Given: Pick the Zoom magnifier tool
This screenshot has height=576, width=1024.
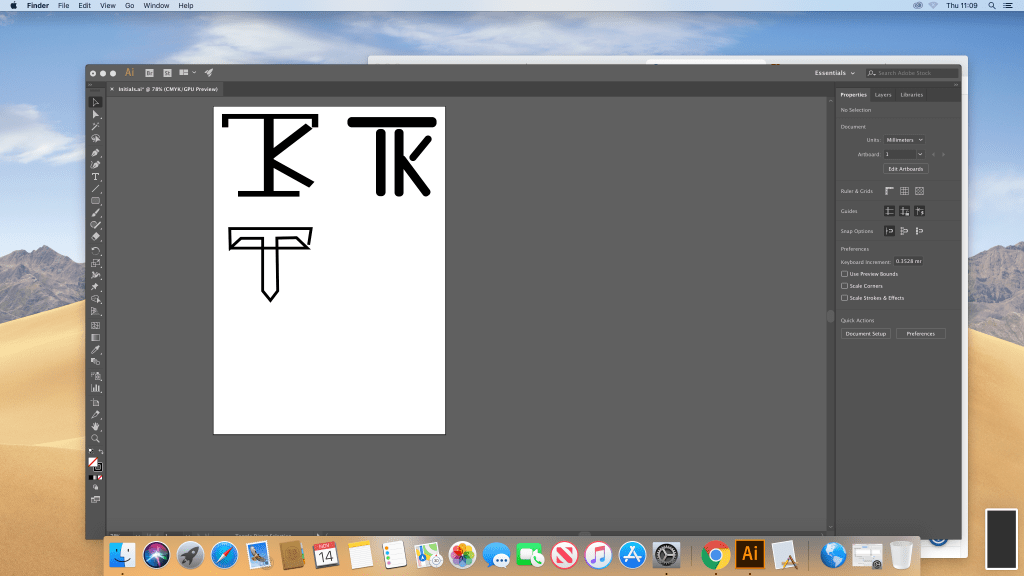Looking at the screenshot, I should tap(96, 438).
